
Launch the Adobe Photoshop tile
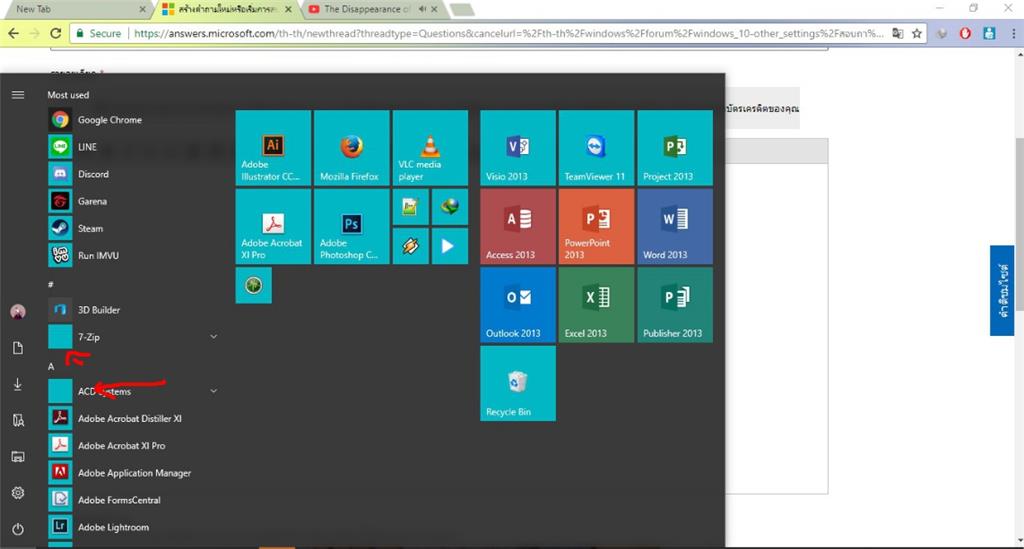click(x=351, y=227)
